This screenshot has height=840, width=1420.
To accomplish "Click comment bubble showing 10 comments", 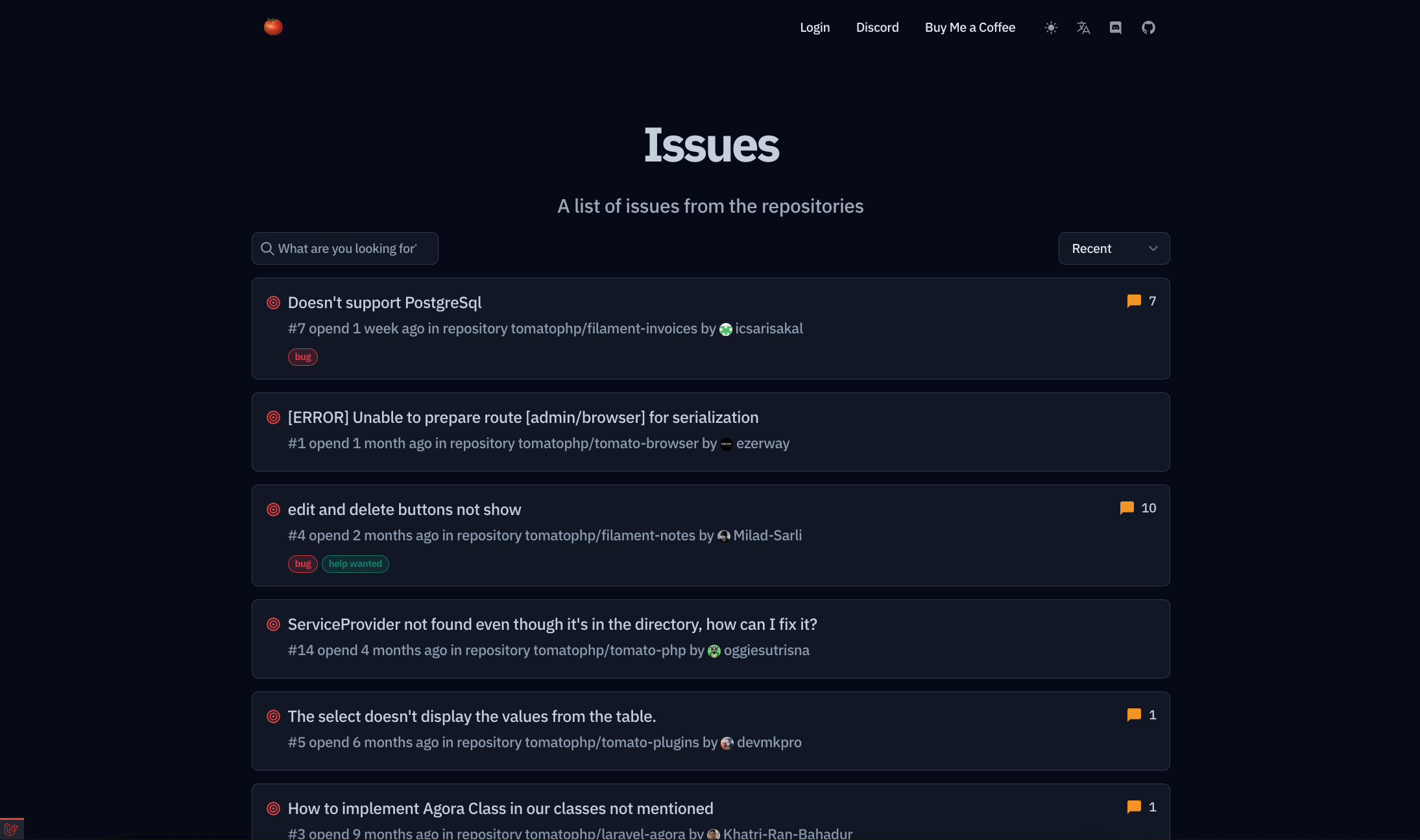I will pos(1127,508).
